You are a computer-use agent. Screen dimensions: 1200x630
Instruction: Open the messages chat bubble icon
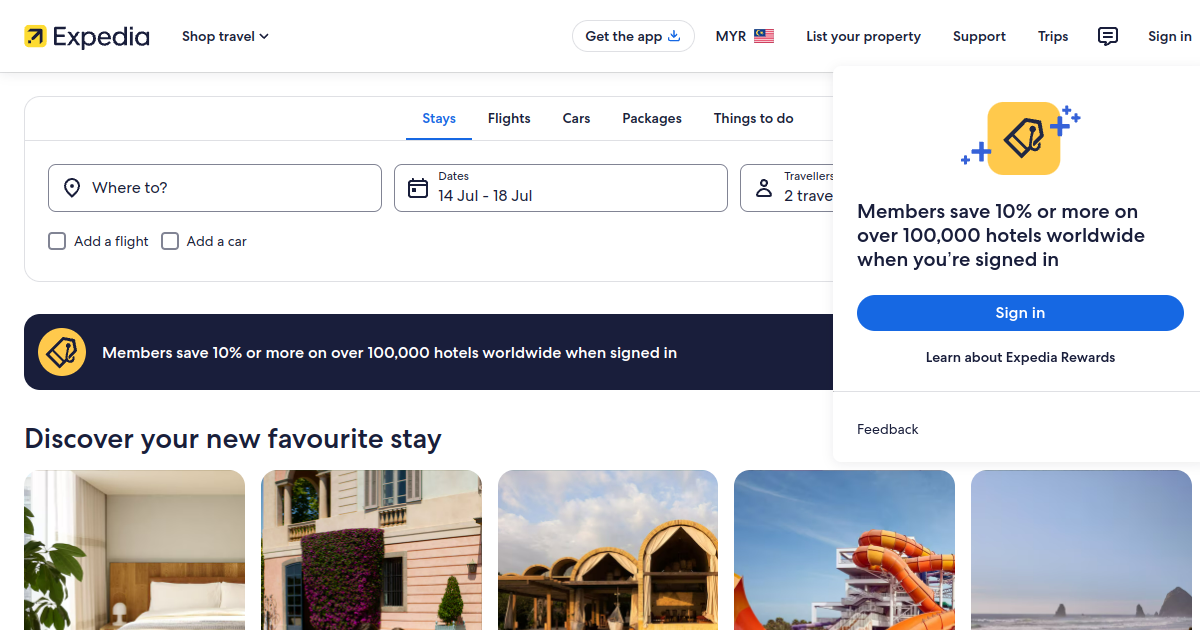[x=1108, y=36]
